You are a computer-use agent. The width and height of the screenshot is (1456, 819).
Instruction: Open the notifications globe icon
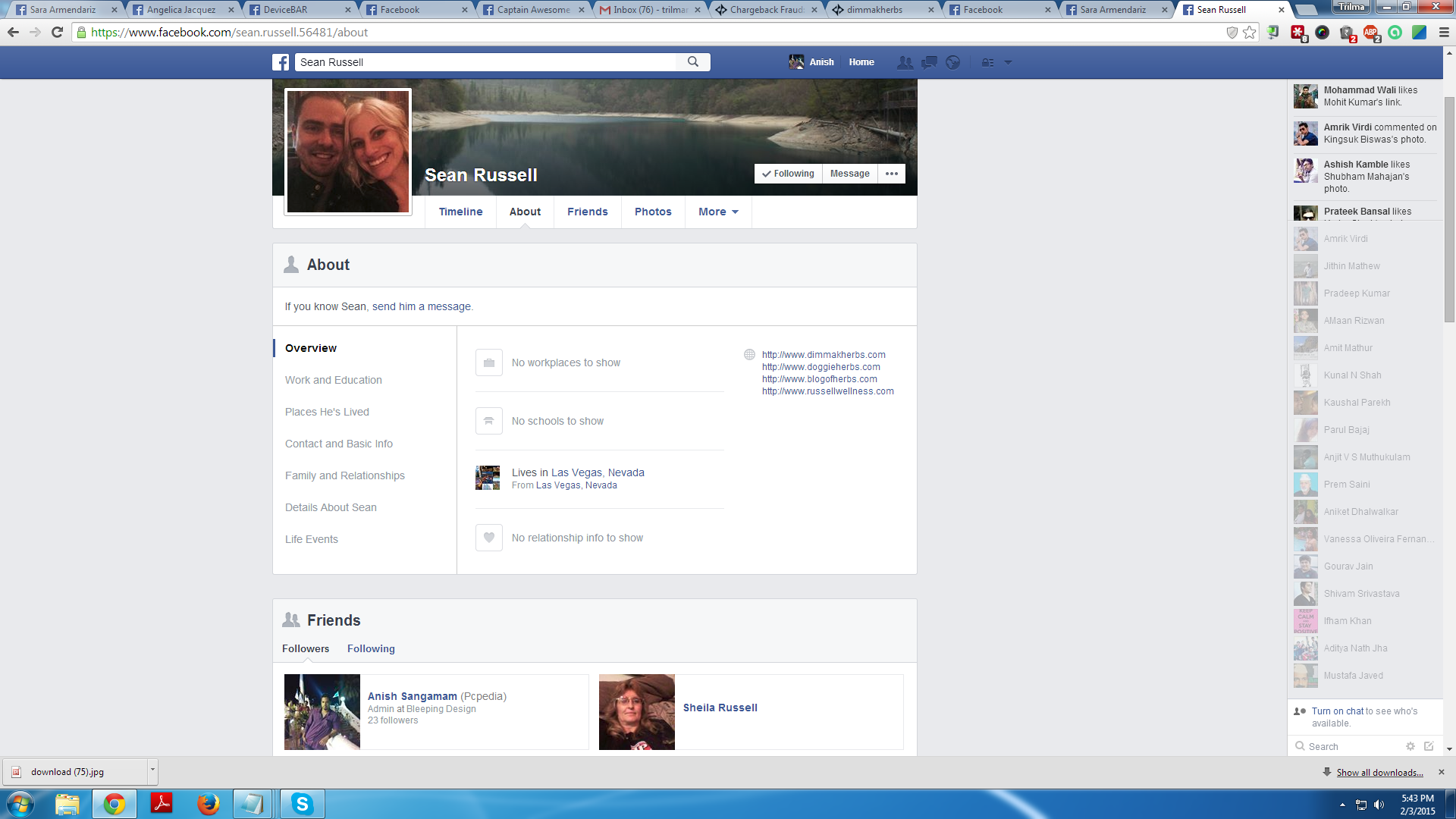[x=953, y=62]
